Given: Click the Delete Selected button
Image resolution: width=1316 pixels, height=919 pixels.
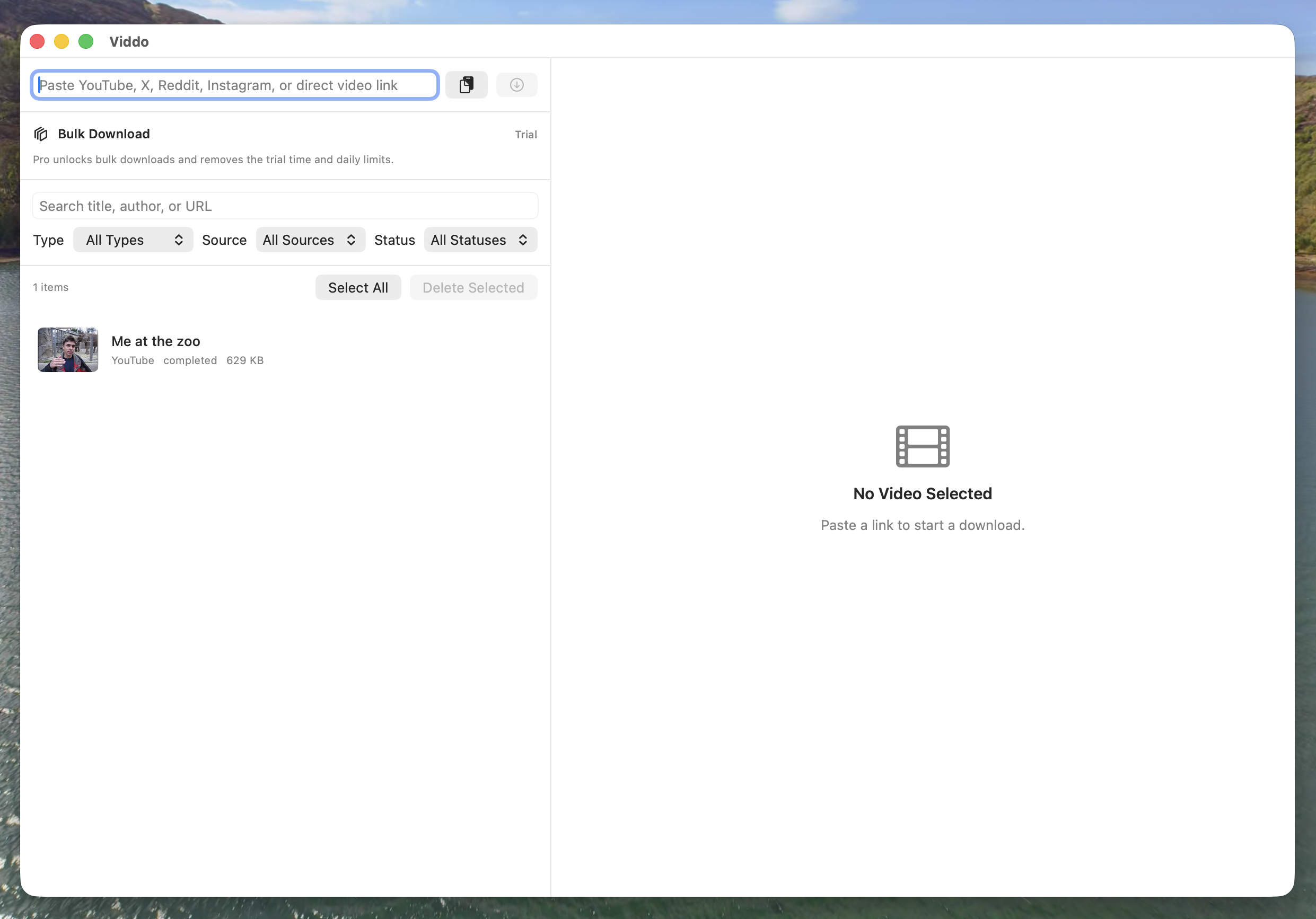Looking at the screenshot, I should tap(473, 287).
